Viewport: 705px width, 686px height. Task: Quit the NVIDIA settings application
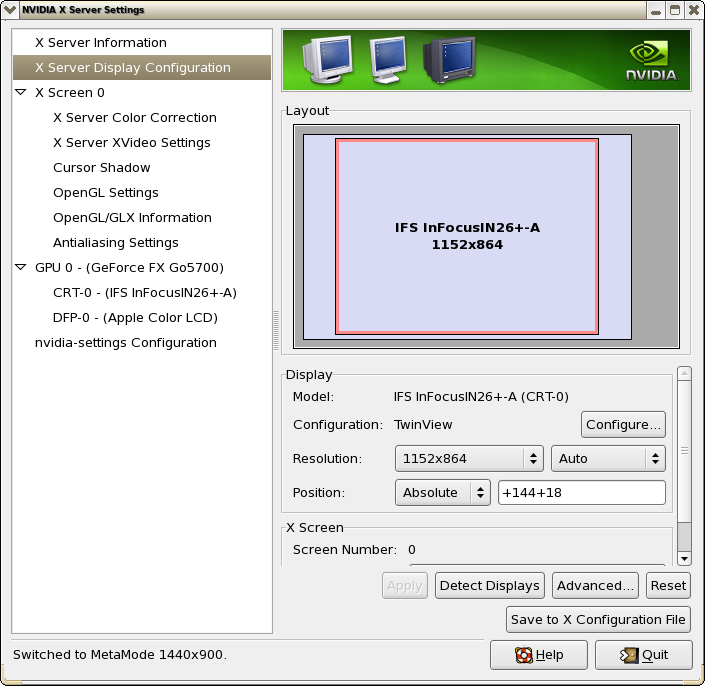643,655
